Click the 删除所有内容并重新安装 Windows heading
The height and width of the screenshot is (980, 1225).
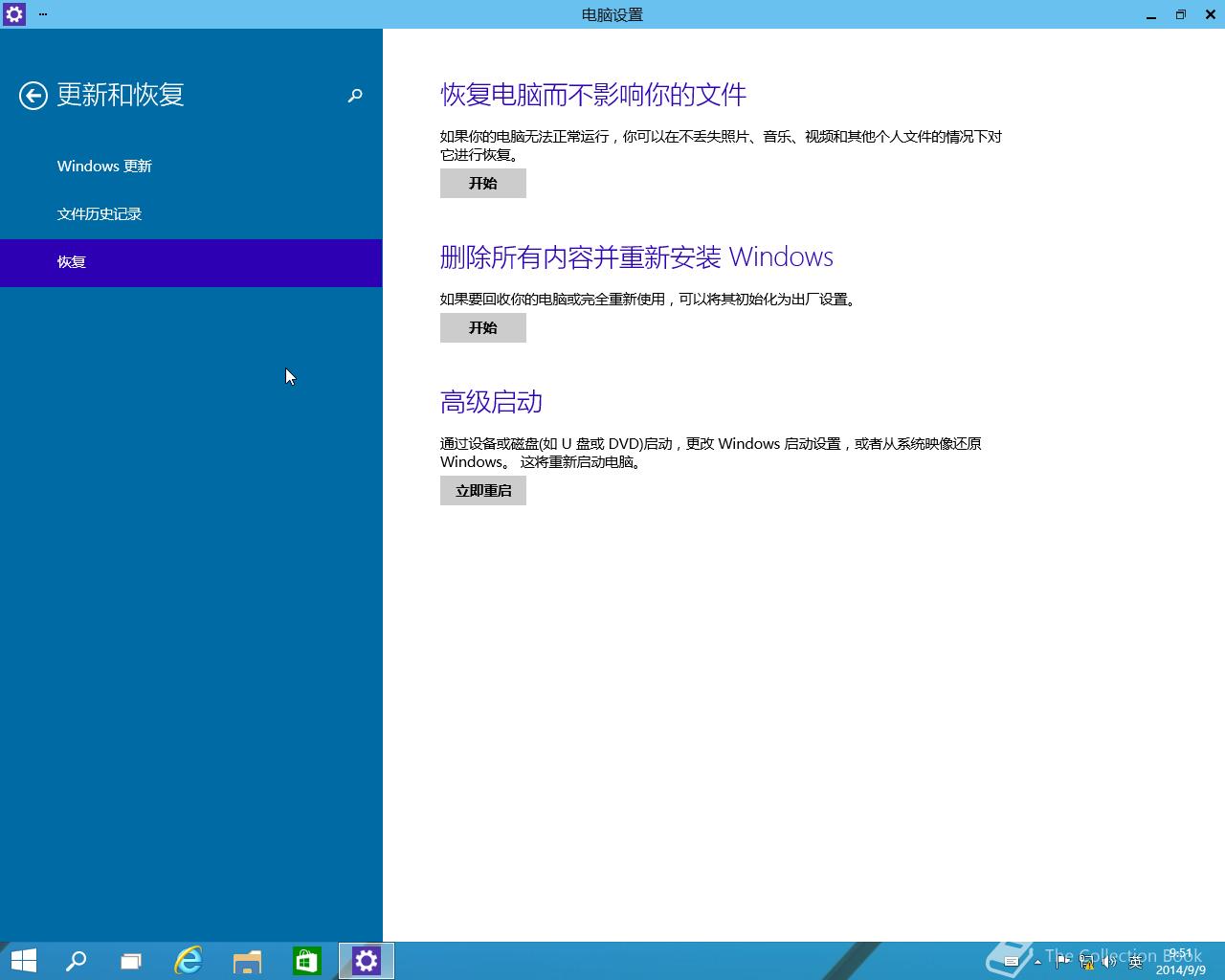tap(636, 257)
